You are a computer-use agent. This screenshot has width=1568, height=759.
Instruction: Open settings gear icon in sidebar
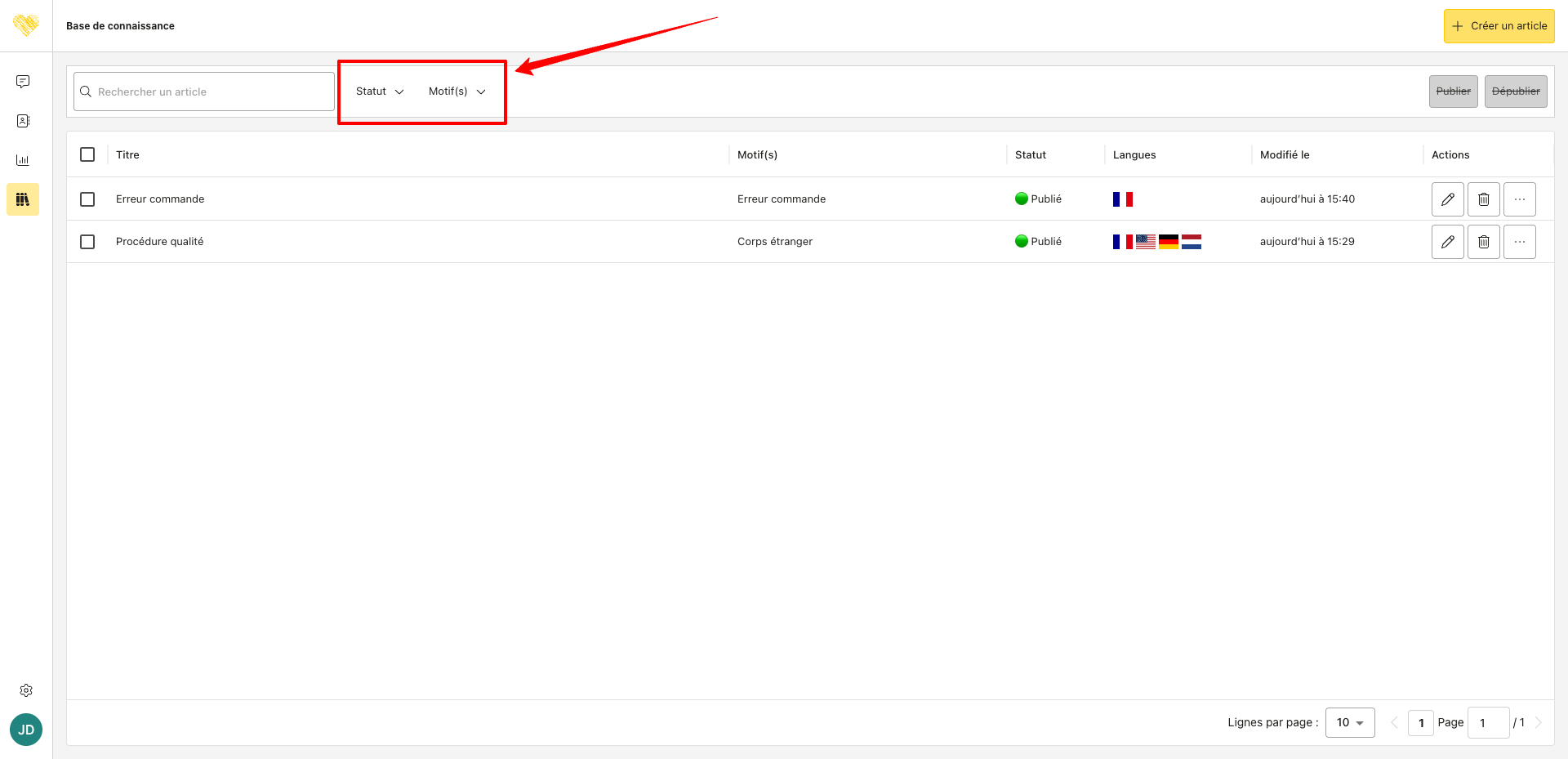tap(26, 690)
